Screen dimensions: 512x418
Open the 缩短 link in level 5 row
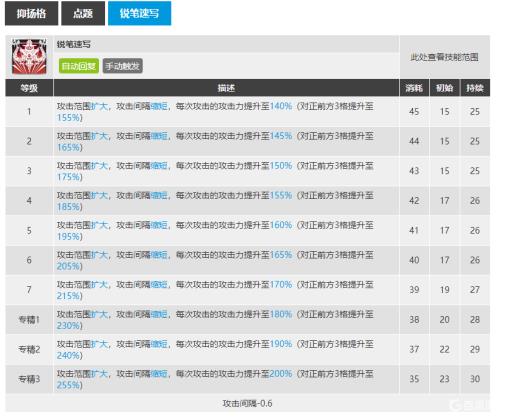point(159,225)
